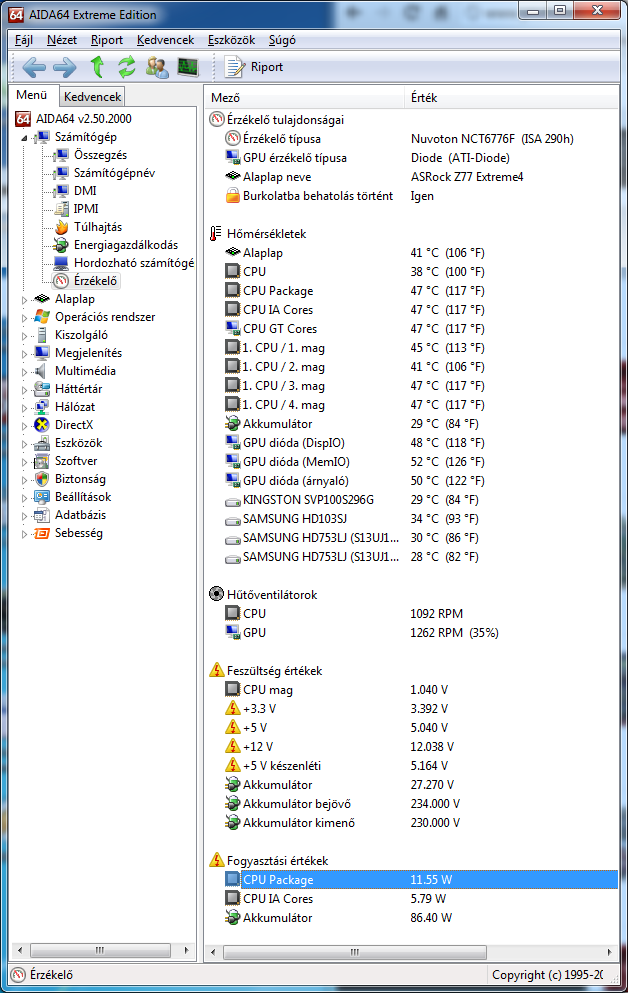
Task: Select the Számítógépnév tree item
Action: pyautogui.click(x=114, y=173)
